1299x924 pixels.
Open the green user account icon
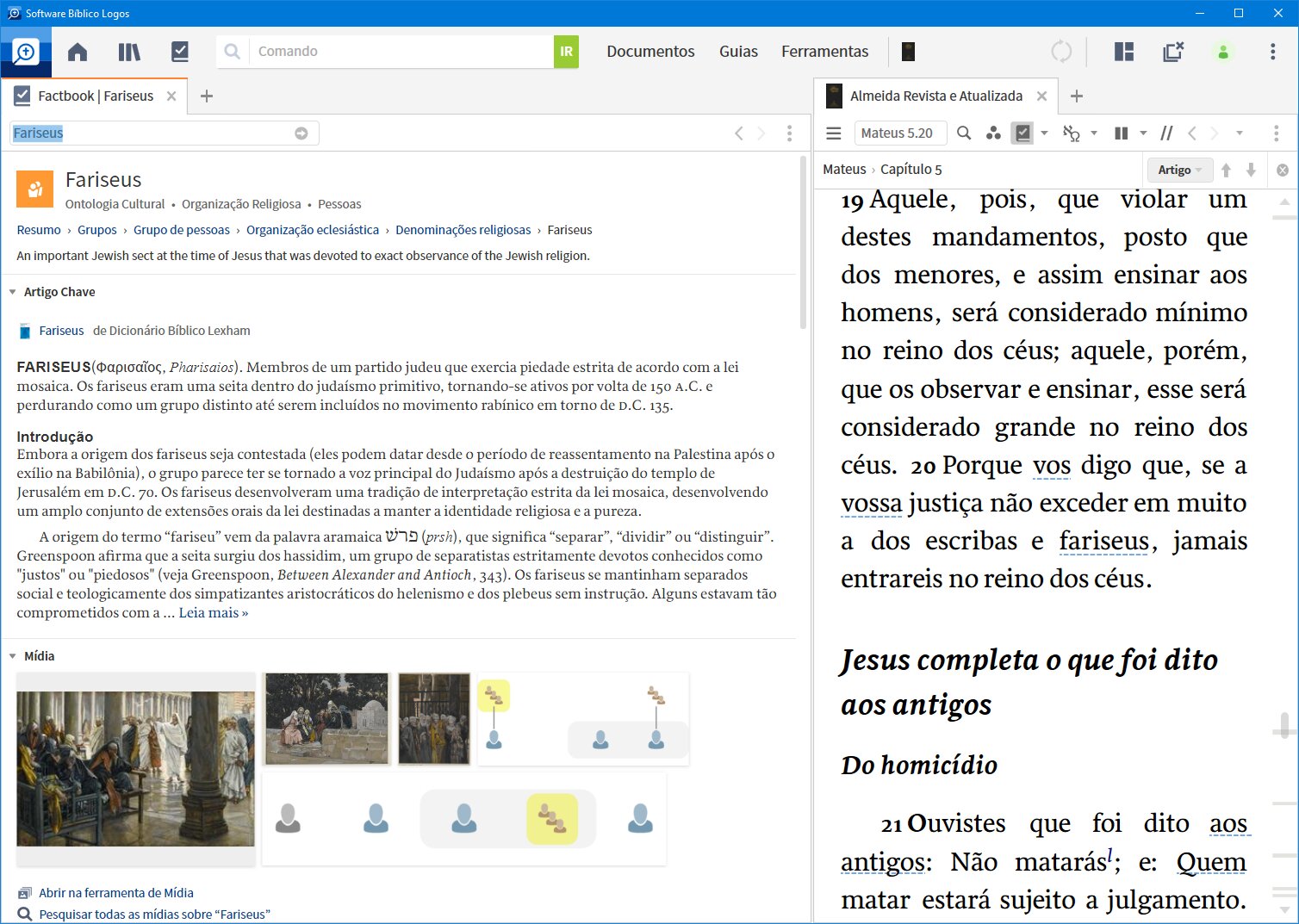tap(1223, 52)
